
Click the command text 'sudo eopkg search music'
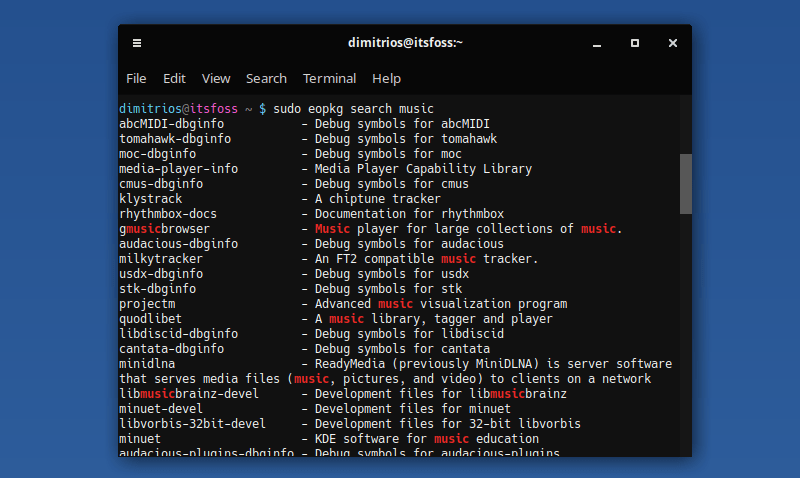[353, 109]
